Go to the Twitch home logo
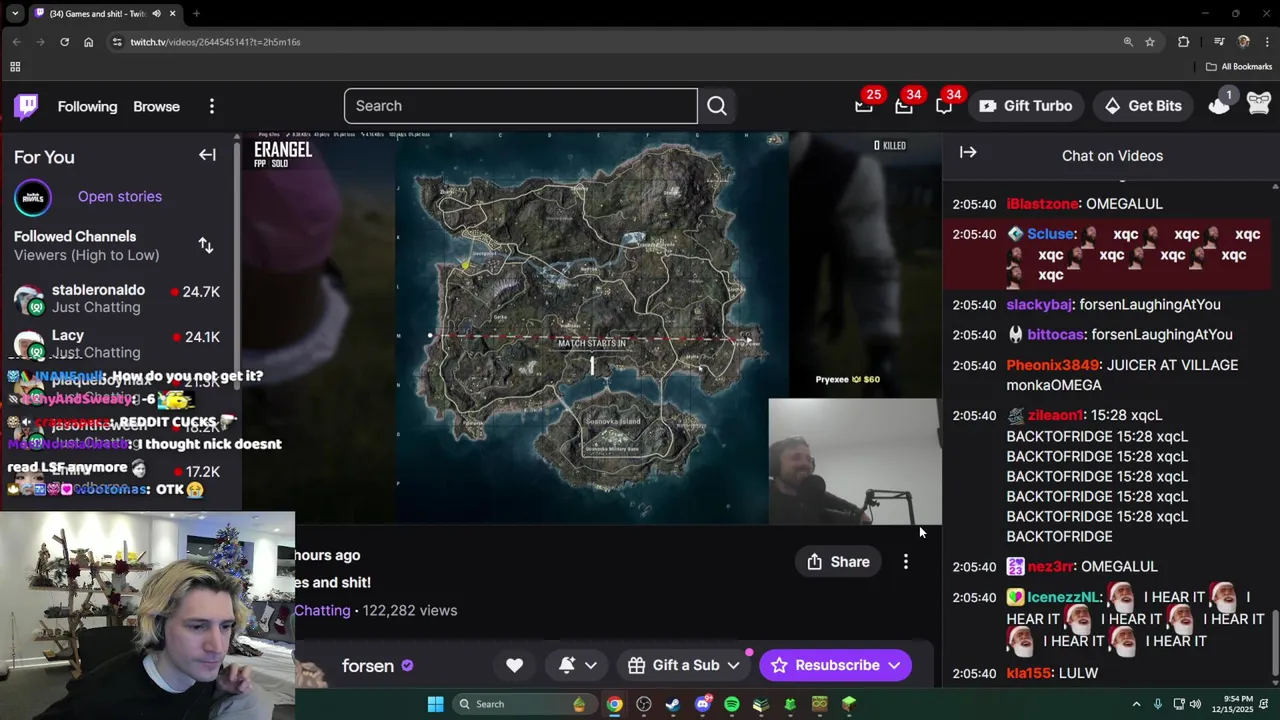Screen dimensions: 1280x720 pyautogui.click(x=26, y=106)
